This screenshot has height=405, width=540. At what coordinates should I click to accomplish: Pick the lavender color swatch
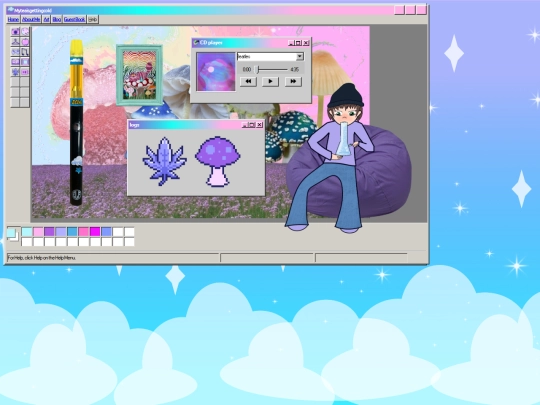coord(61,232)
